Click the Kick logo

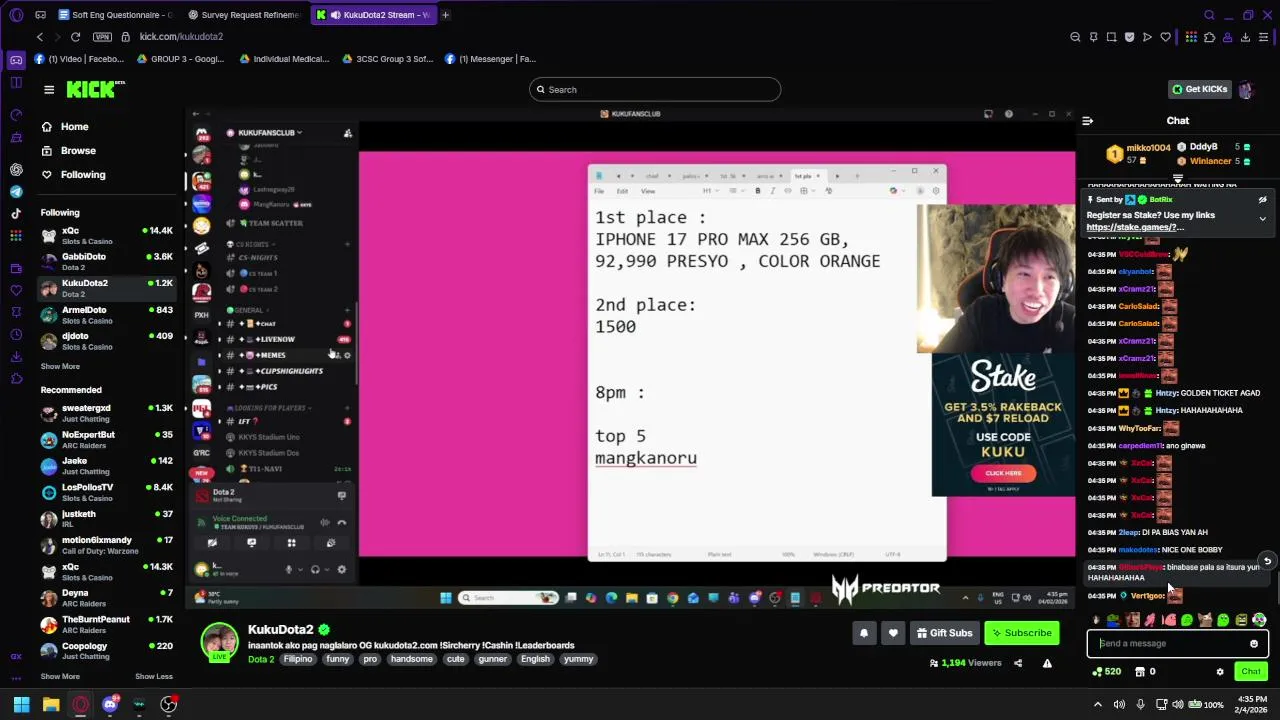pyautogui.click(x=95, y=89)
